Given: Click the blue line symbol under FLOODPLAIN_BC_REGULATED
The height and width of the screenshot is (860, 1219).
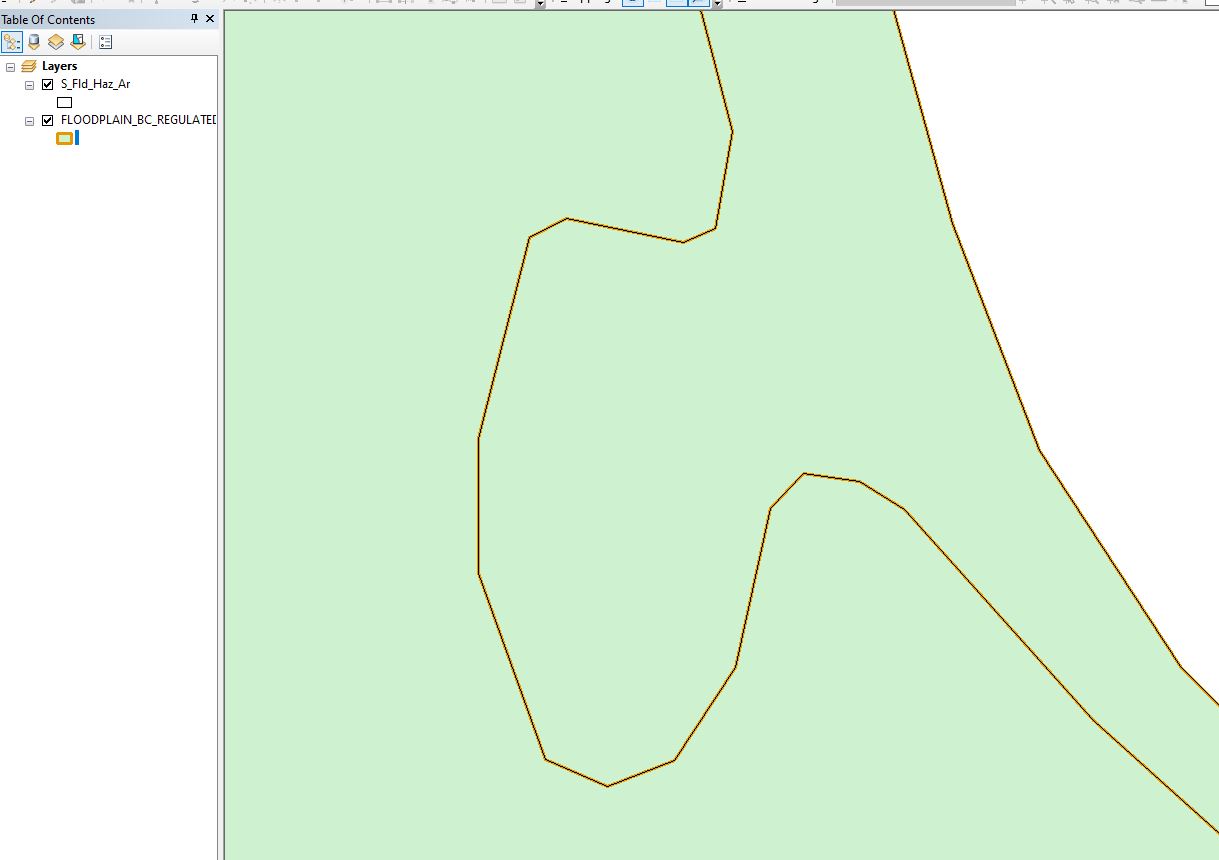Looking at the screenshot, I should point(76,137).
